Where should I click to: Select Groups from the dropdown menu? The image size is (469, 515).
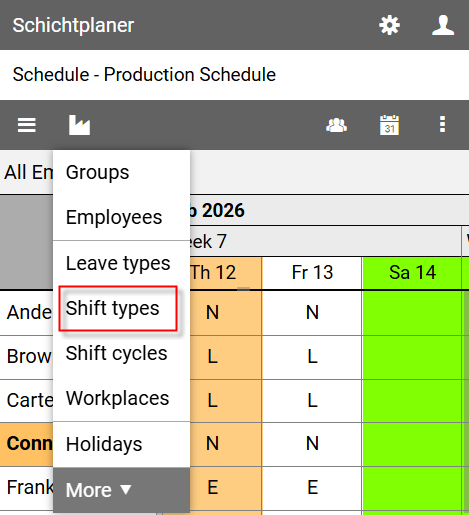121,172
